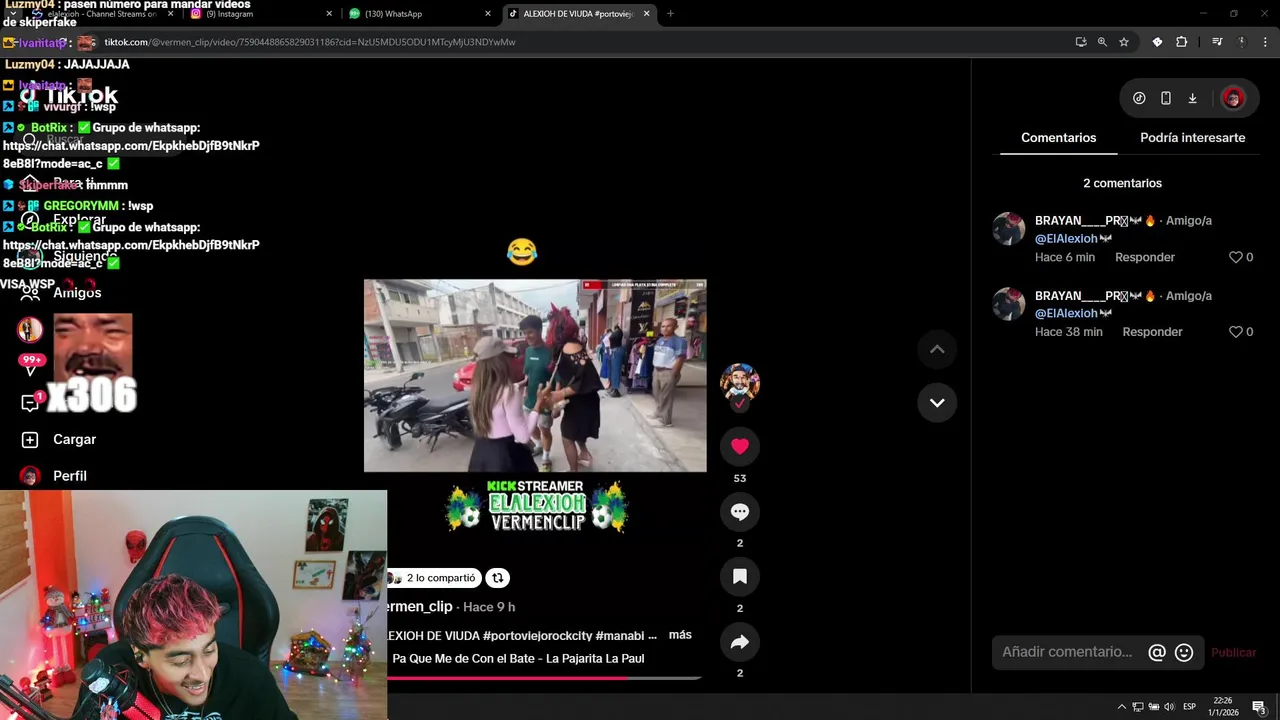Open the browser three-dot menu
The image size is (1280, 720).
tap(1266, 42)
